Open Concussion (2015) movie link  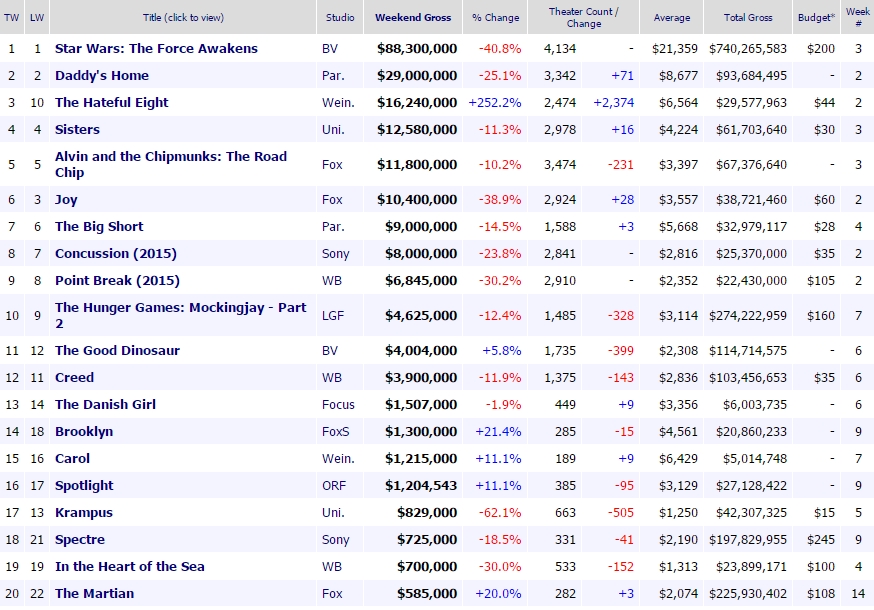[115, 254]
